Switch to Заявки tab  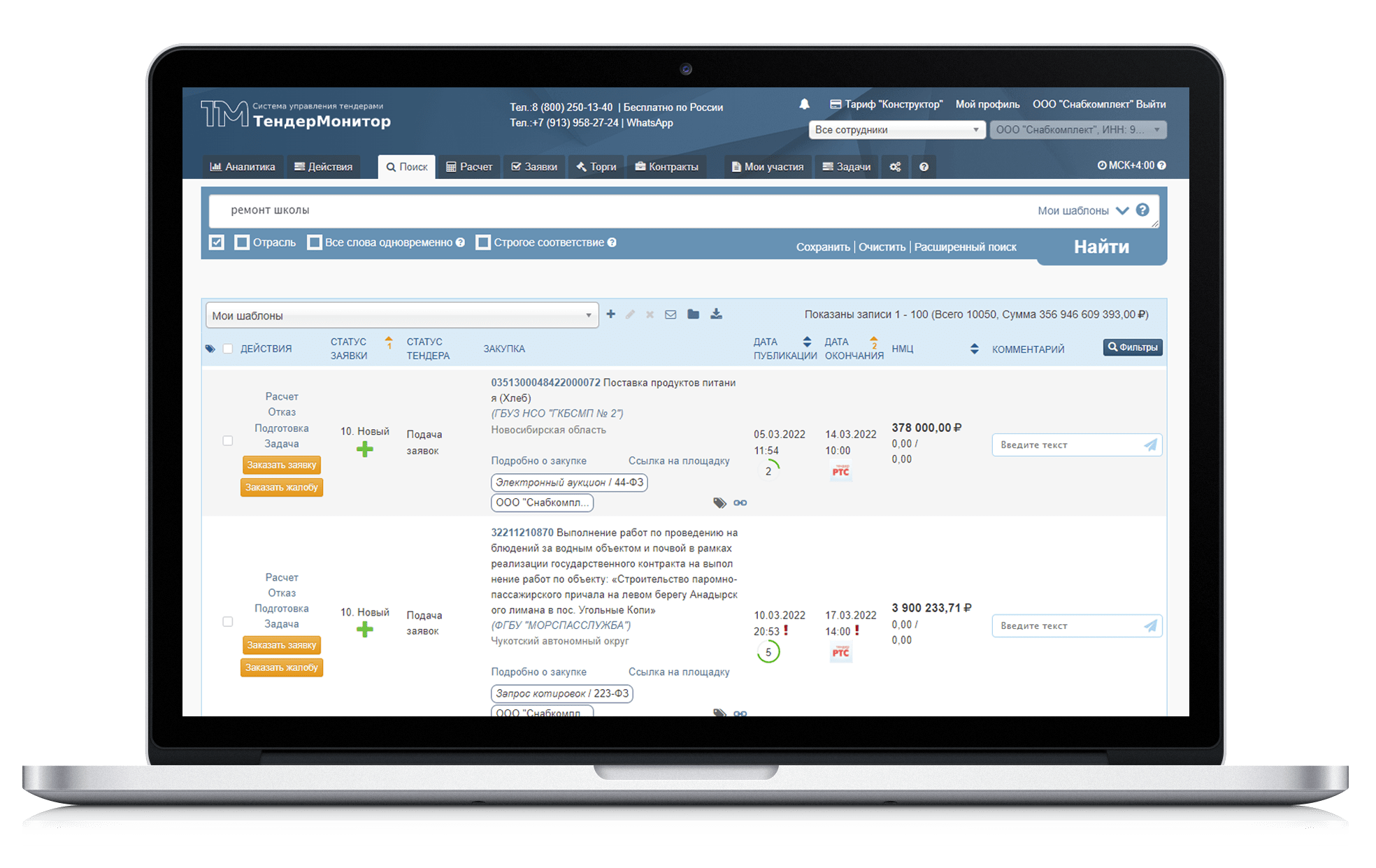point(534,167)
